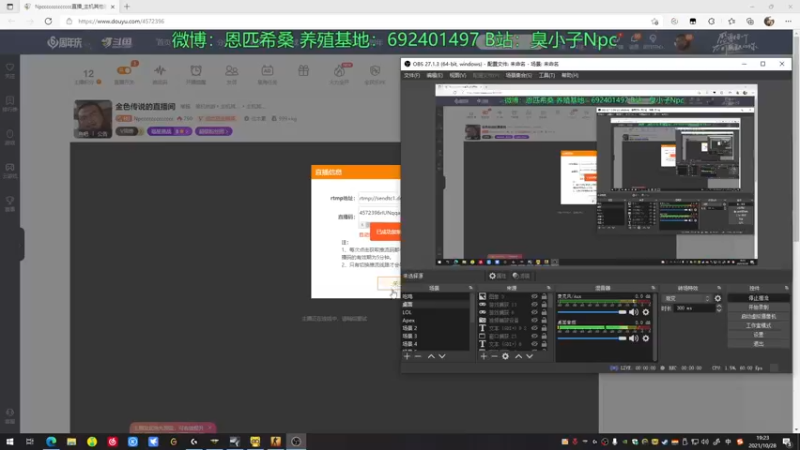Screen dimensions: 800x450
Task: Move selected scene up in Scenes panel
Action: (431, 356)
